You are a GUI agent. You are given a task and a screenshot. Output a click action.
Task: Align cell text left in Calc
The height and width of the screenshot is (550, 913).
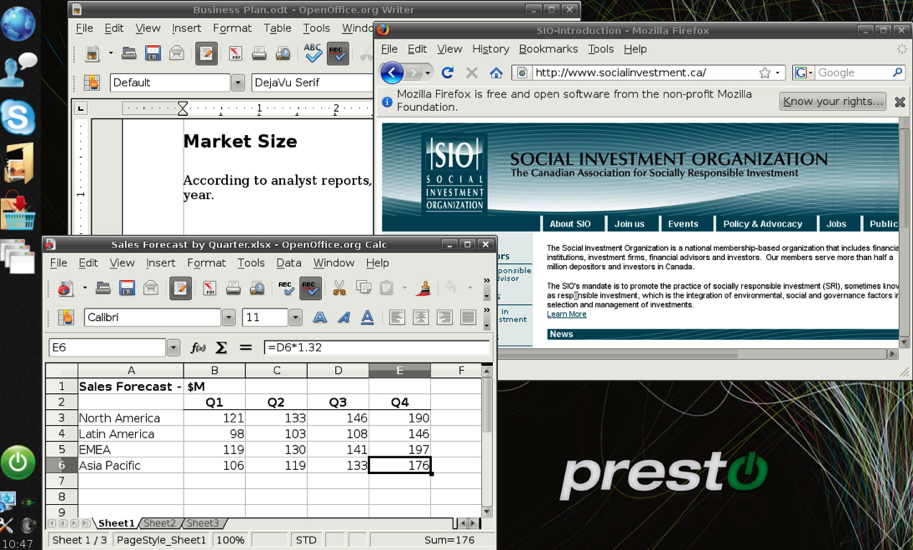coord(397,317)
